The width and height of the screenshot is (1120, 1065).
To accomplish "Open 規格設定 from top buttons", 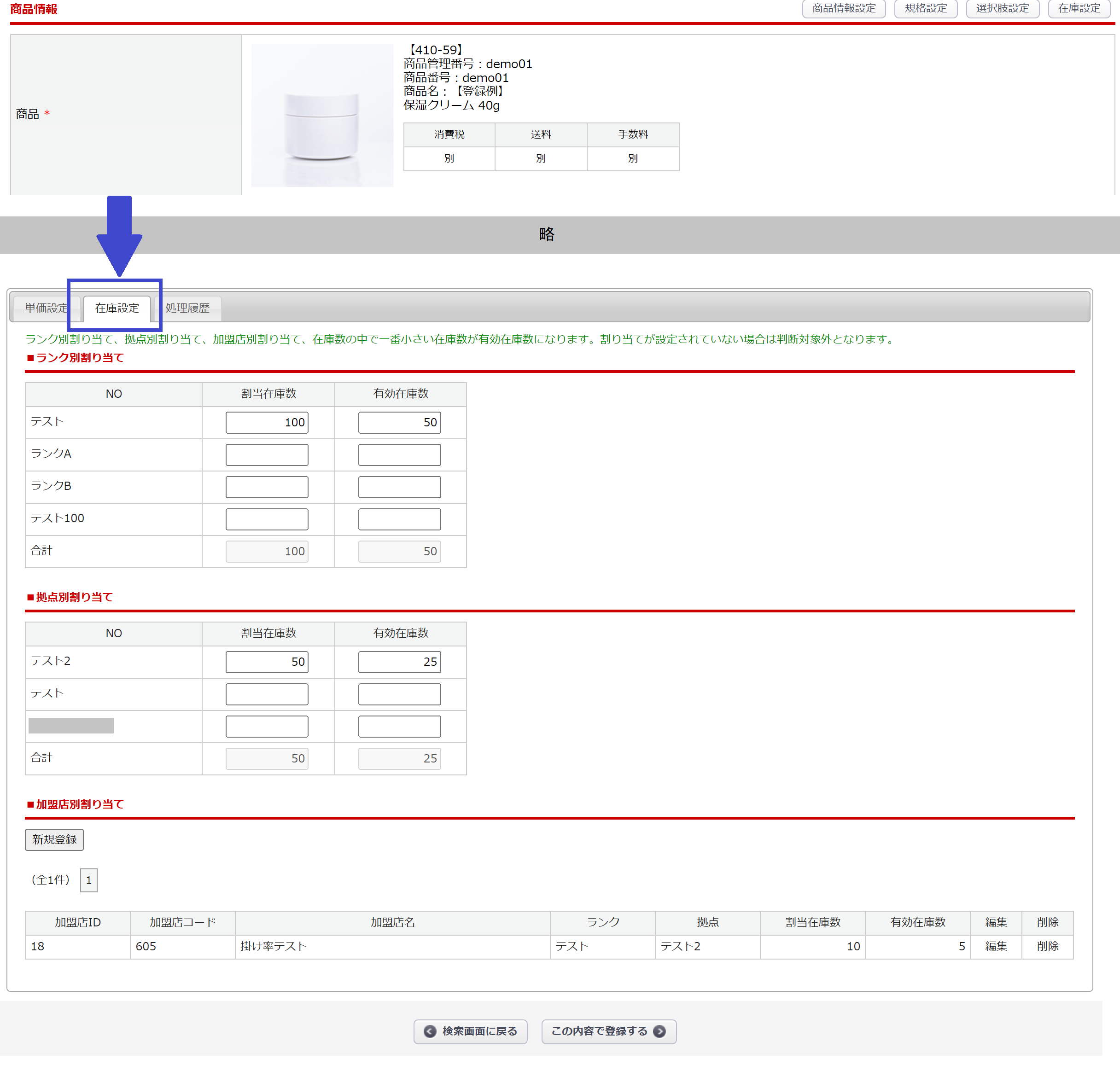I will point(925,8).
